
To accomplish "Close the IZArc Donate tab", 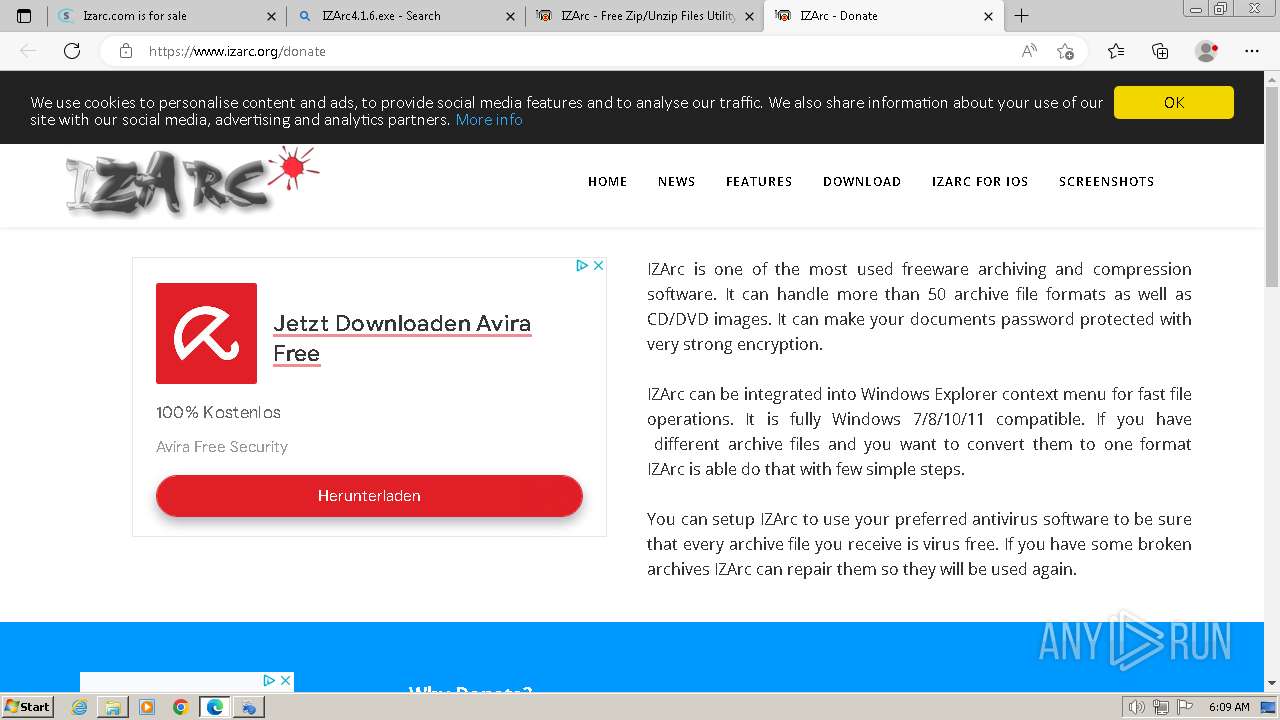I will point(989,16).
